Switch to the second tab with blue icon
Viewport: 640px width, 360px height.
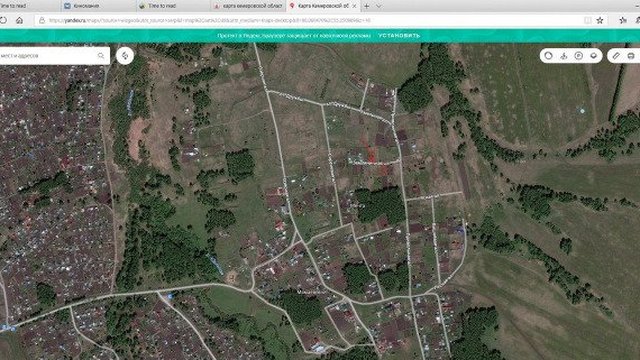99,6
